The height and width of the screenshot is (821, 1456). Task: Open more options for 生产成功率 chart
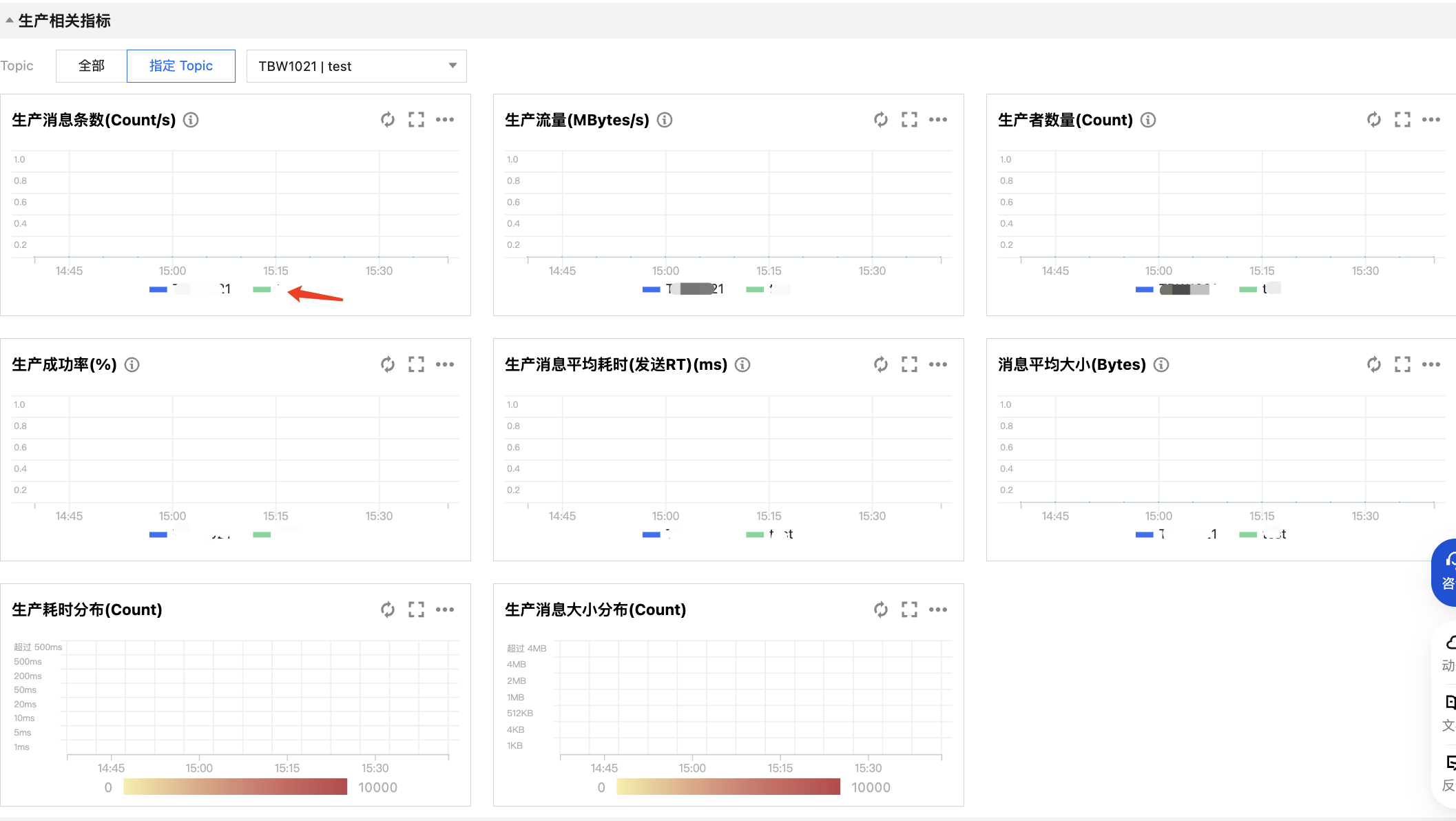(x=445, y=364)
